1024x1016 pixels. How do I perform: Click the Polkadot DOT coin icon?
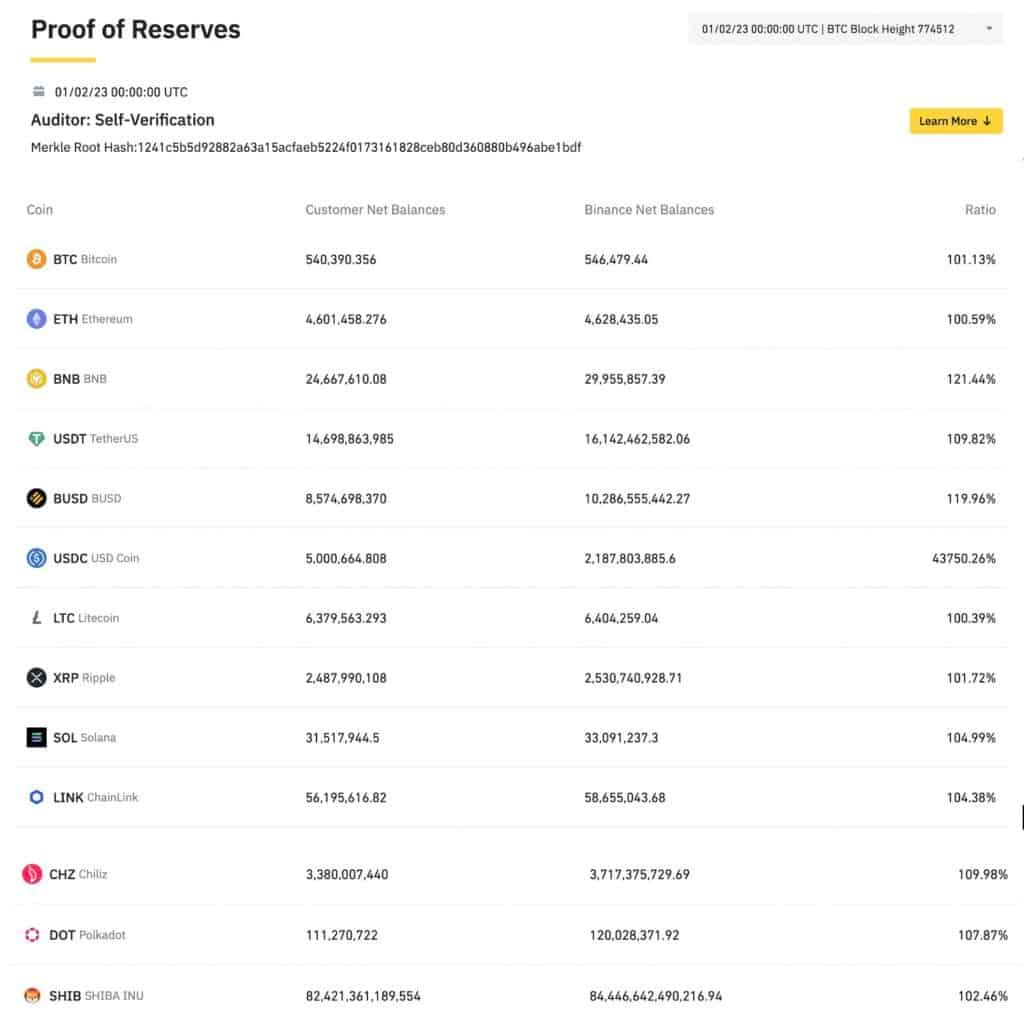click(x=32, y=935)
